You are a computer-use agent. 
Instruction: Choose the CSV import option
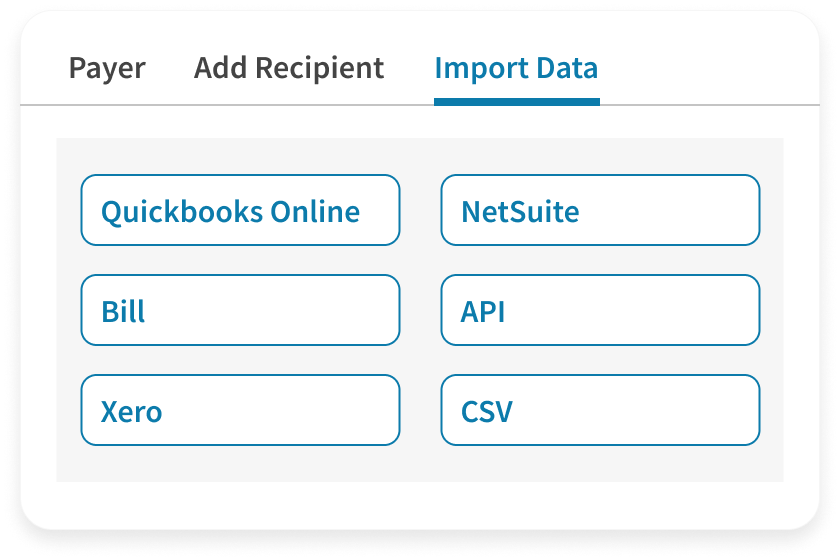click(600, 410)
